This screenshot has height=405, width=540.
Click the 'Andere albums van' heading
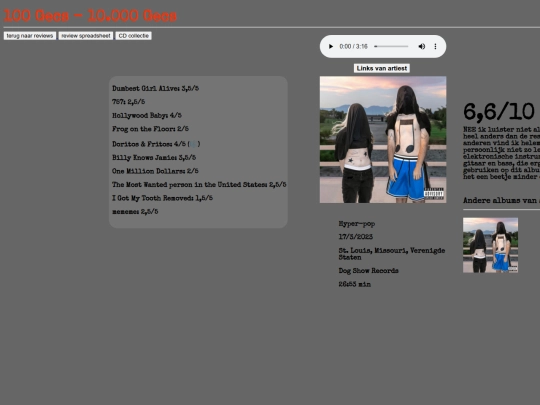(501, 200)
